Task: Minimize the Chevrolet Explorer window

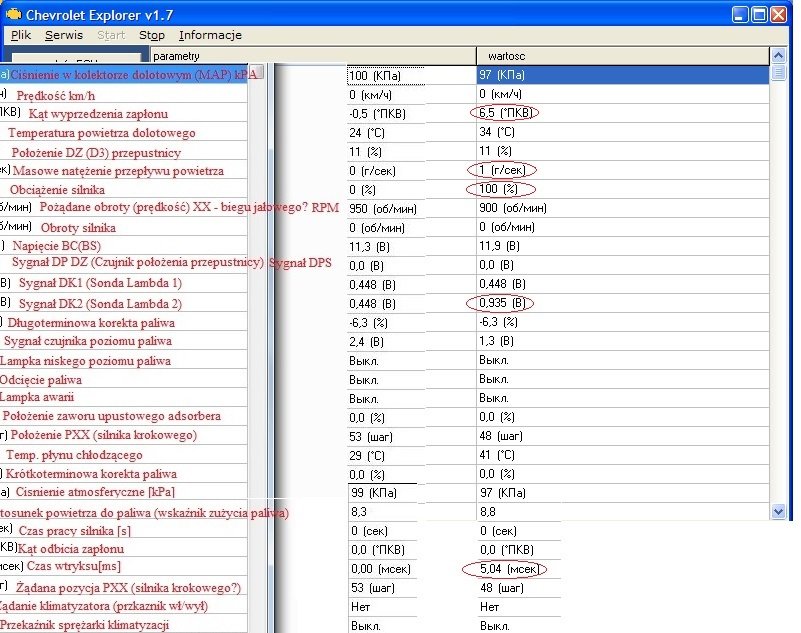Action: coord(740,13)
